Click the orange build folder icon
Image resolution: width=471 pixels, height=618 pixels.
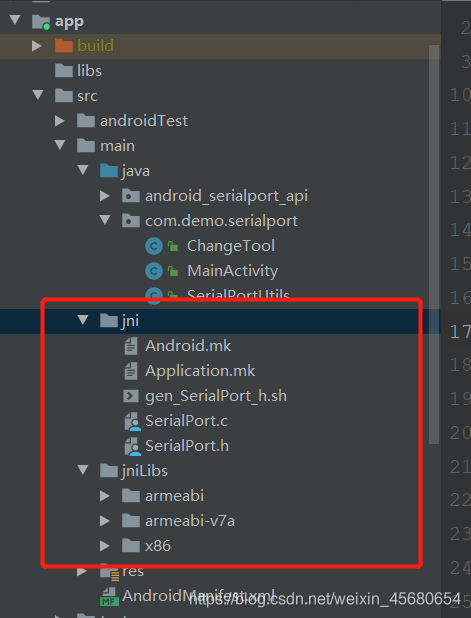64,46
